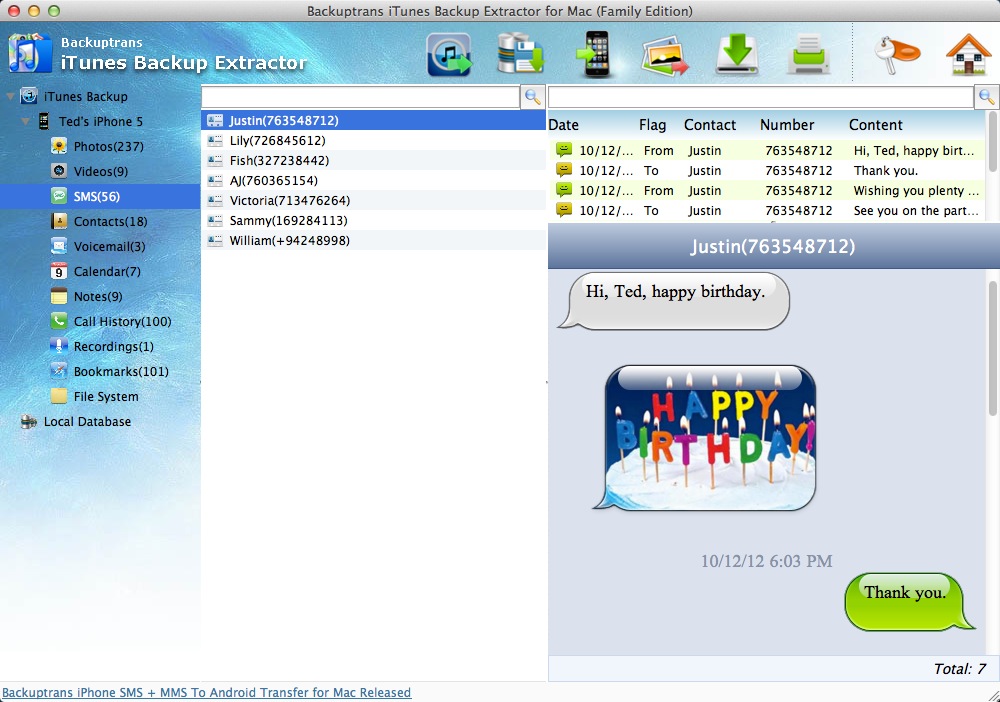Sort messages by Flag column header
Screen dimensions: 1000x702
[652, 125]
